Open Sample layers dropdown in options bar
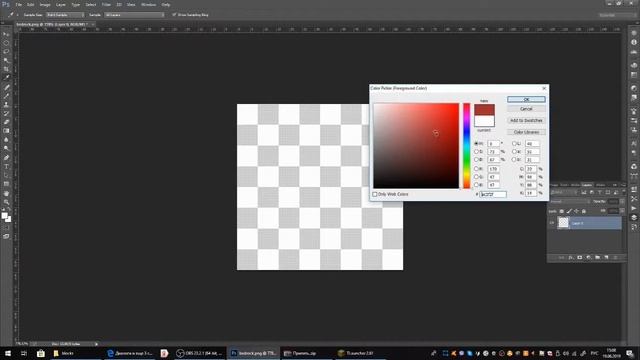640x360 pixels. click(134, 15)
